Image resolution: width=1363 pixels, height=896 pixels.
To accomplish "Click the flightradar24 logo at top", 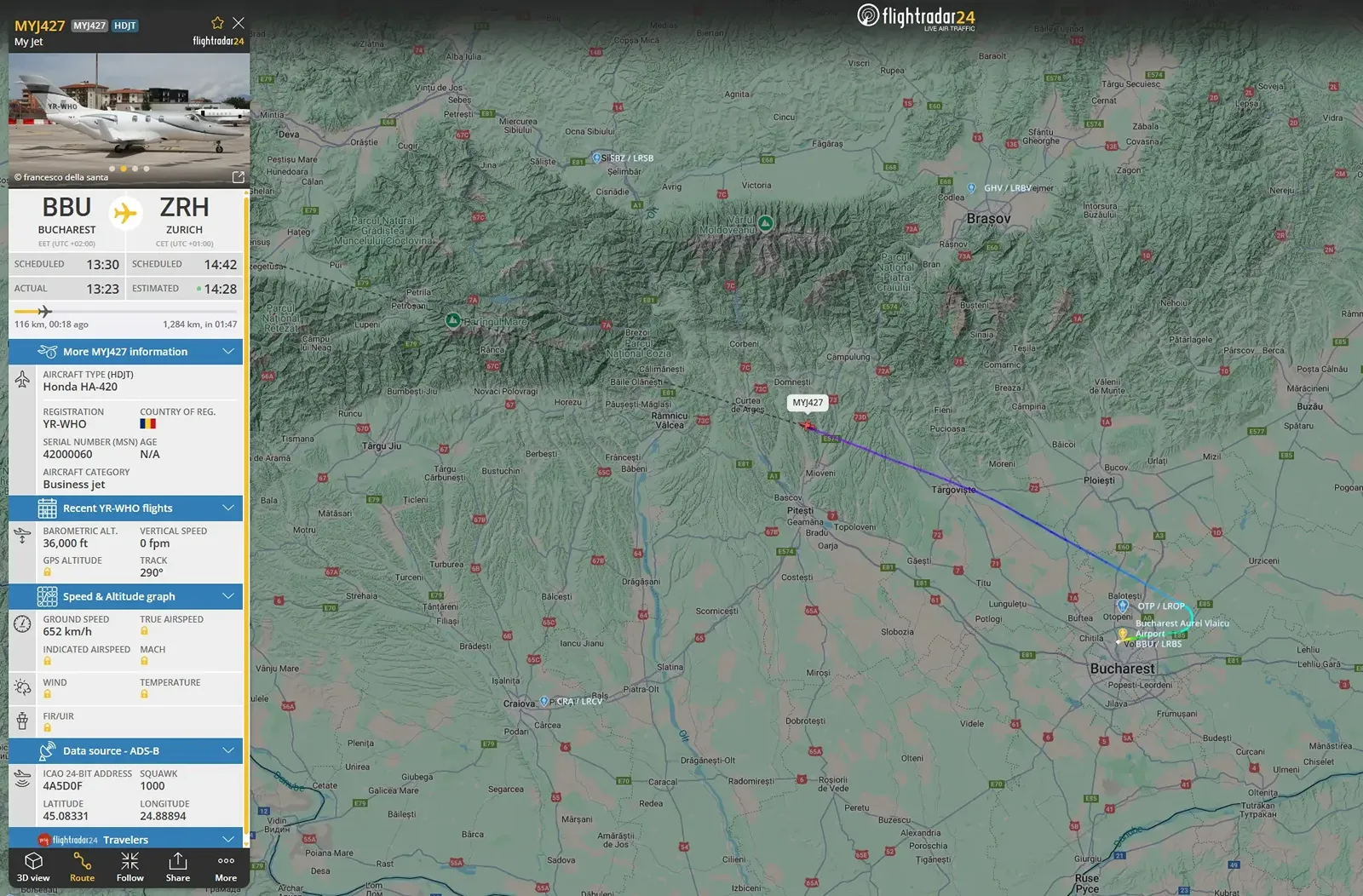I will point(916,16).
